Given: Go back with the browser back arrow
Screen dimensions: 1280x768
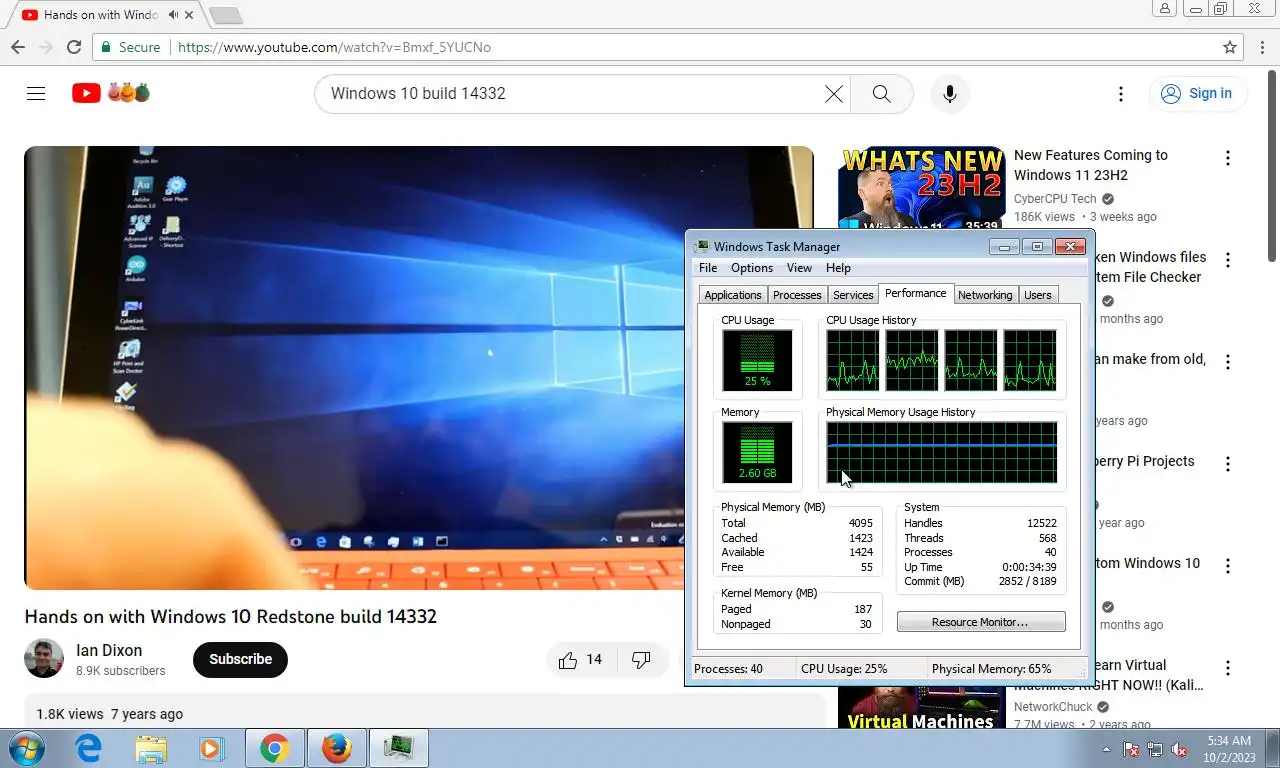Looking at the screenshot, I should point(18,47).
